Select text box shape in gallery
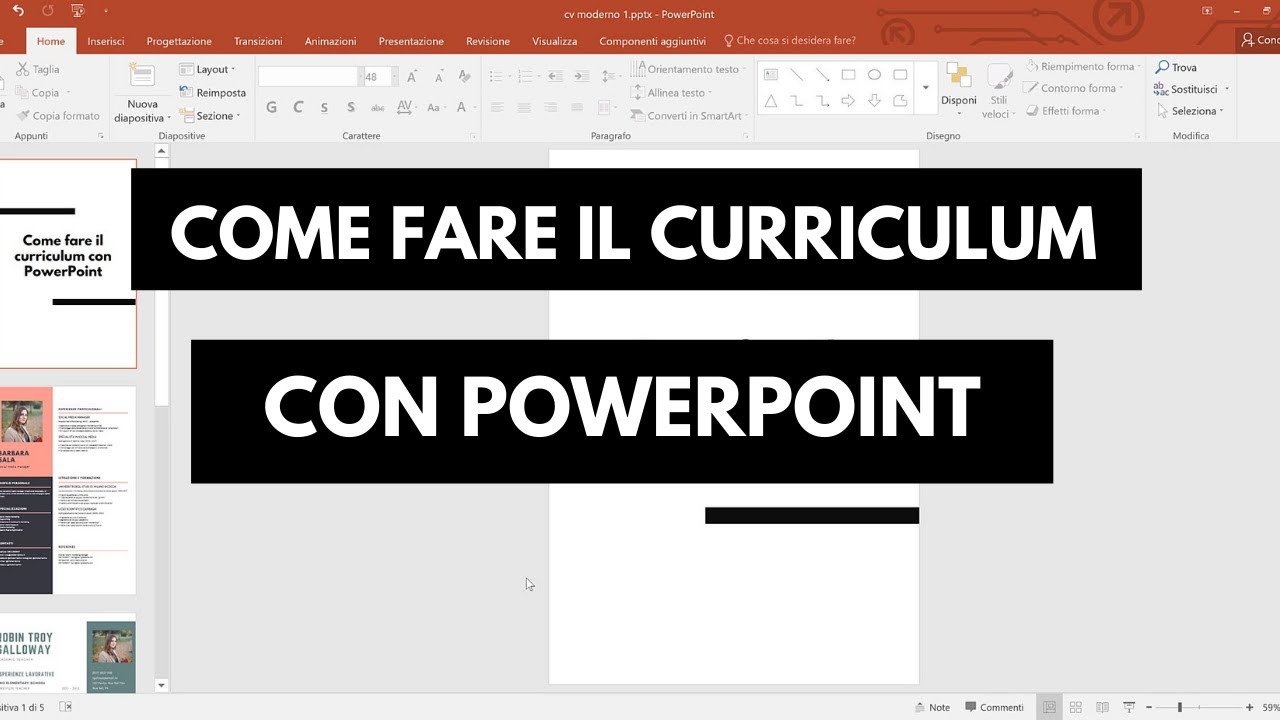Viewport: 1280px width, 720px height. tap(771, 75)
